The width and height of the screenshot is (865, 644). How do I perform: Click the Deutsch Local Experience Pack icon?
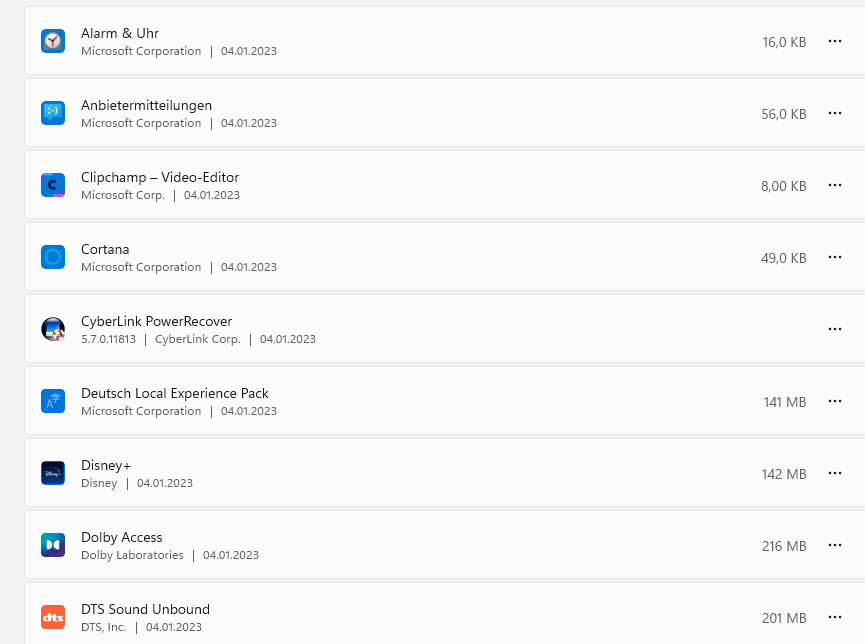click(x=53, y=401)
